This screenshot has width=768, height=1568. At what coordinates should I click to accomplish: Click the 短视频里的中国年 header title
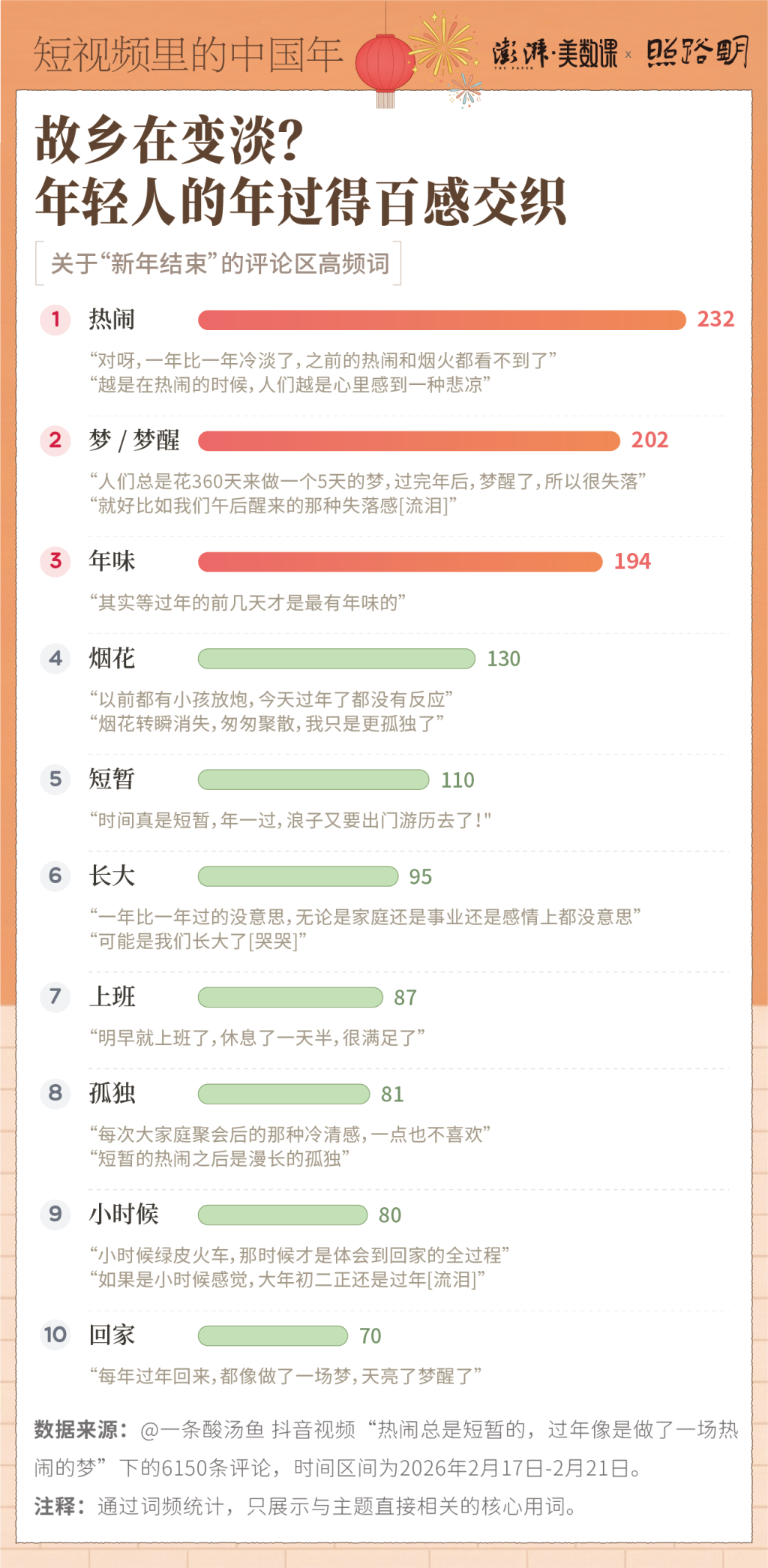point(187,54)
